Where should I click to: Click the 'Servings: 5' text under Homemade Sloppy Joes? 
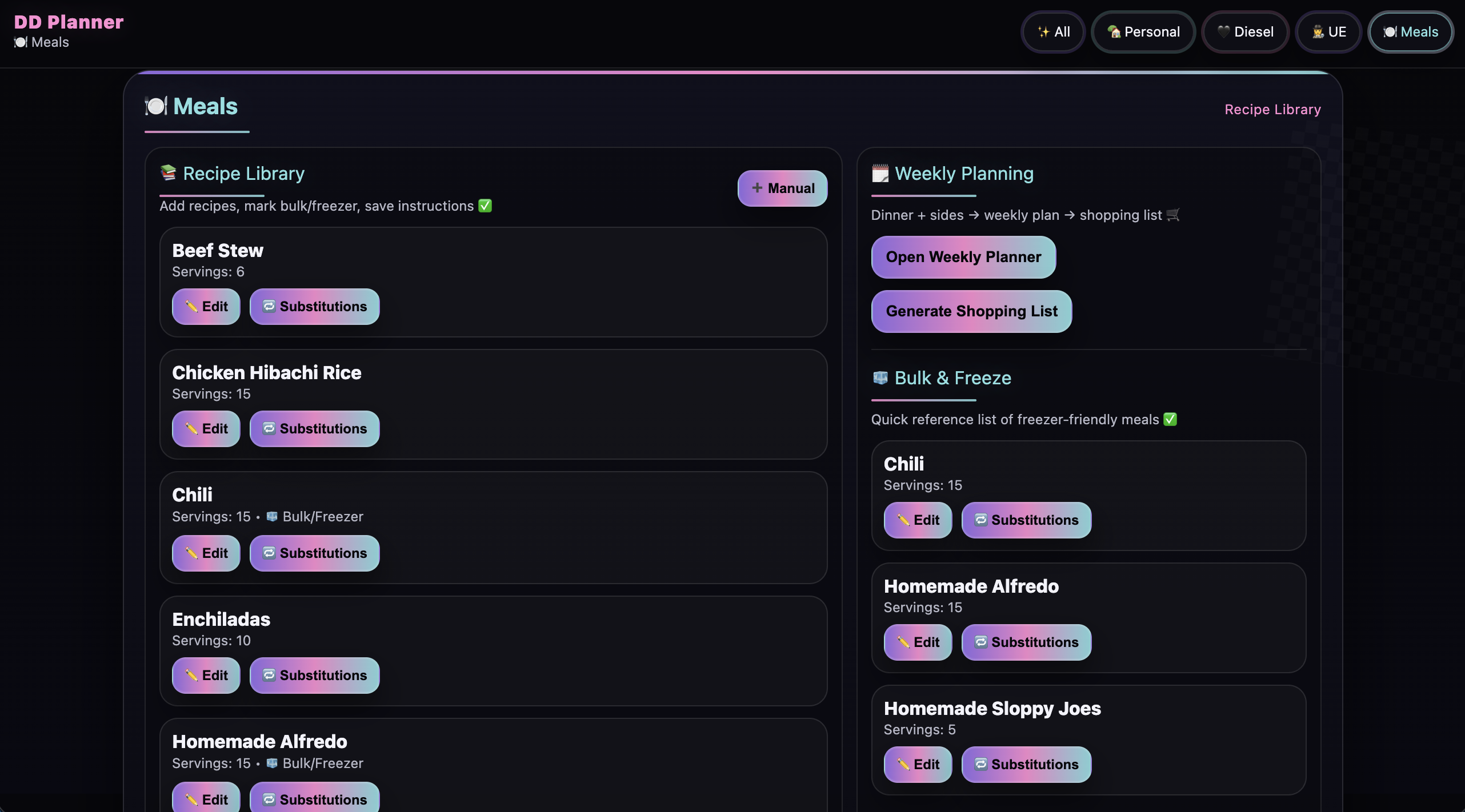[x=920, y=730]
